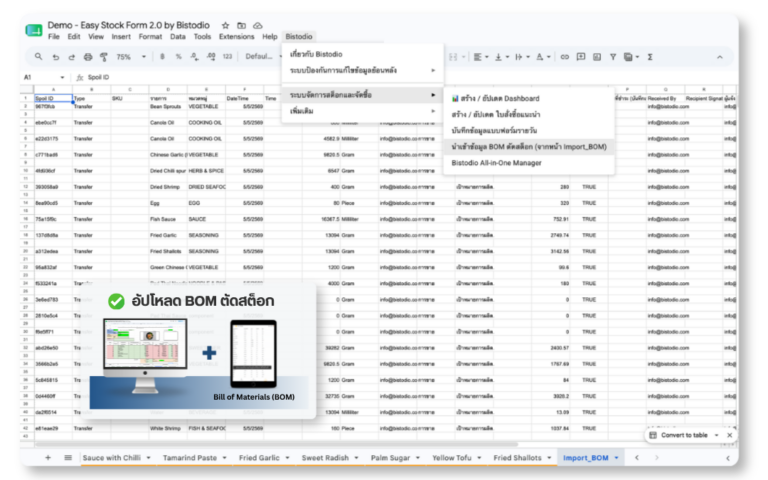Click the Google Sheets home logo
Viewport: 768px width, 480px height.
pos(34,30)
